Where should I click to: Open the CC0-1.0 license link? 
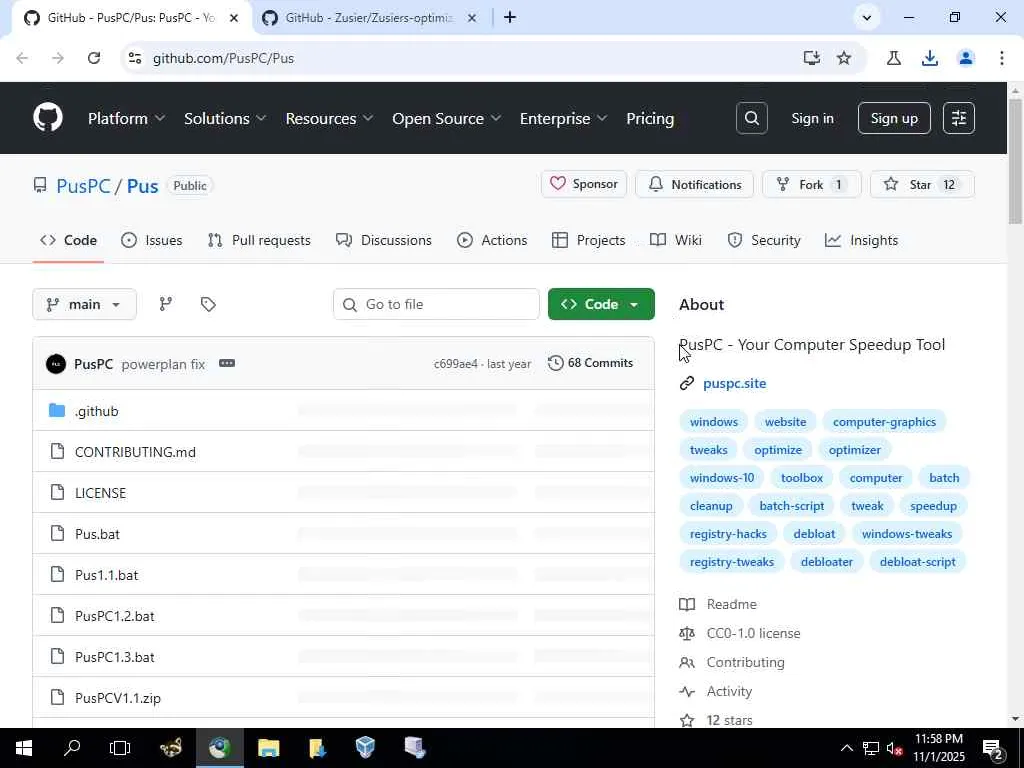753,633
